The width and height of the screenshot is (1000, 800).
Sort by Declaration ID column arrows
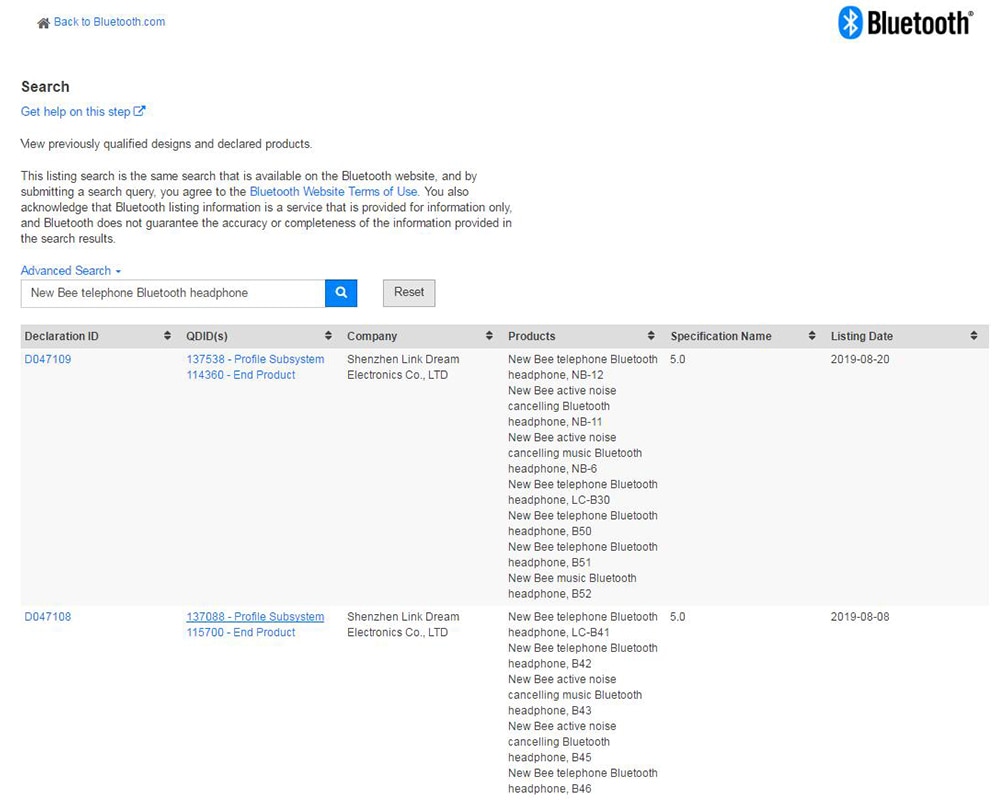tap(167, 336)
